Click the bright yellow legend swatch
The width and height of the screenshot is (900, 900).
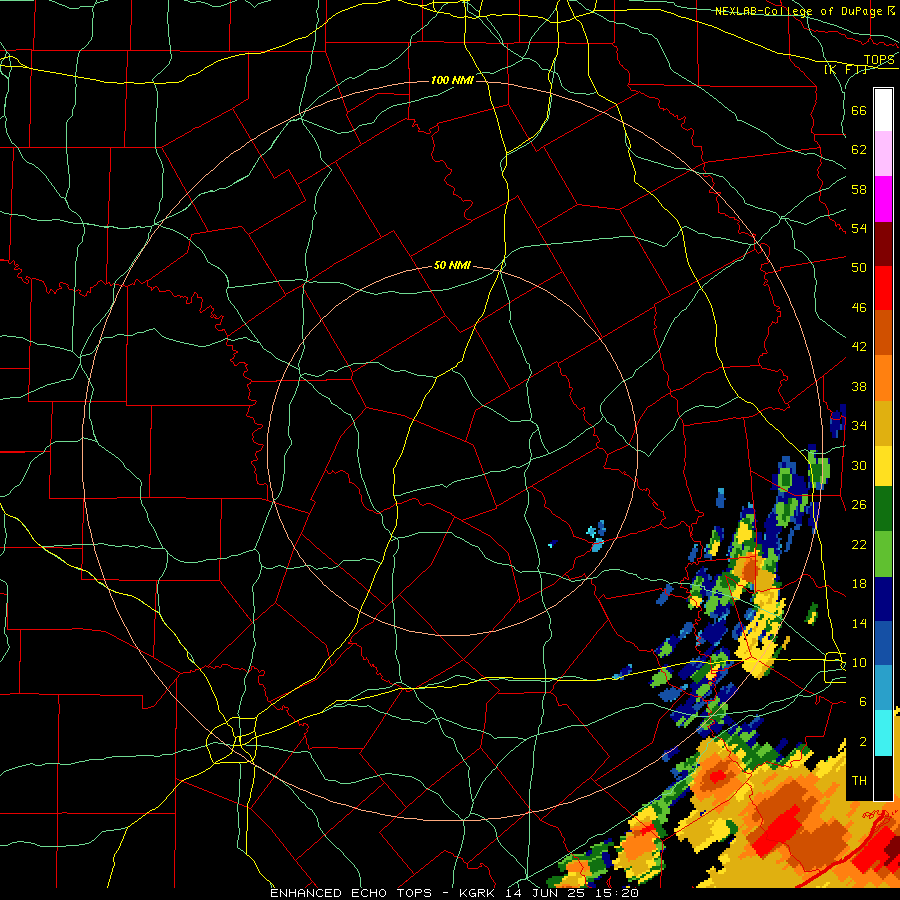(883, 465)
